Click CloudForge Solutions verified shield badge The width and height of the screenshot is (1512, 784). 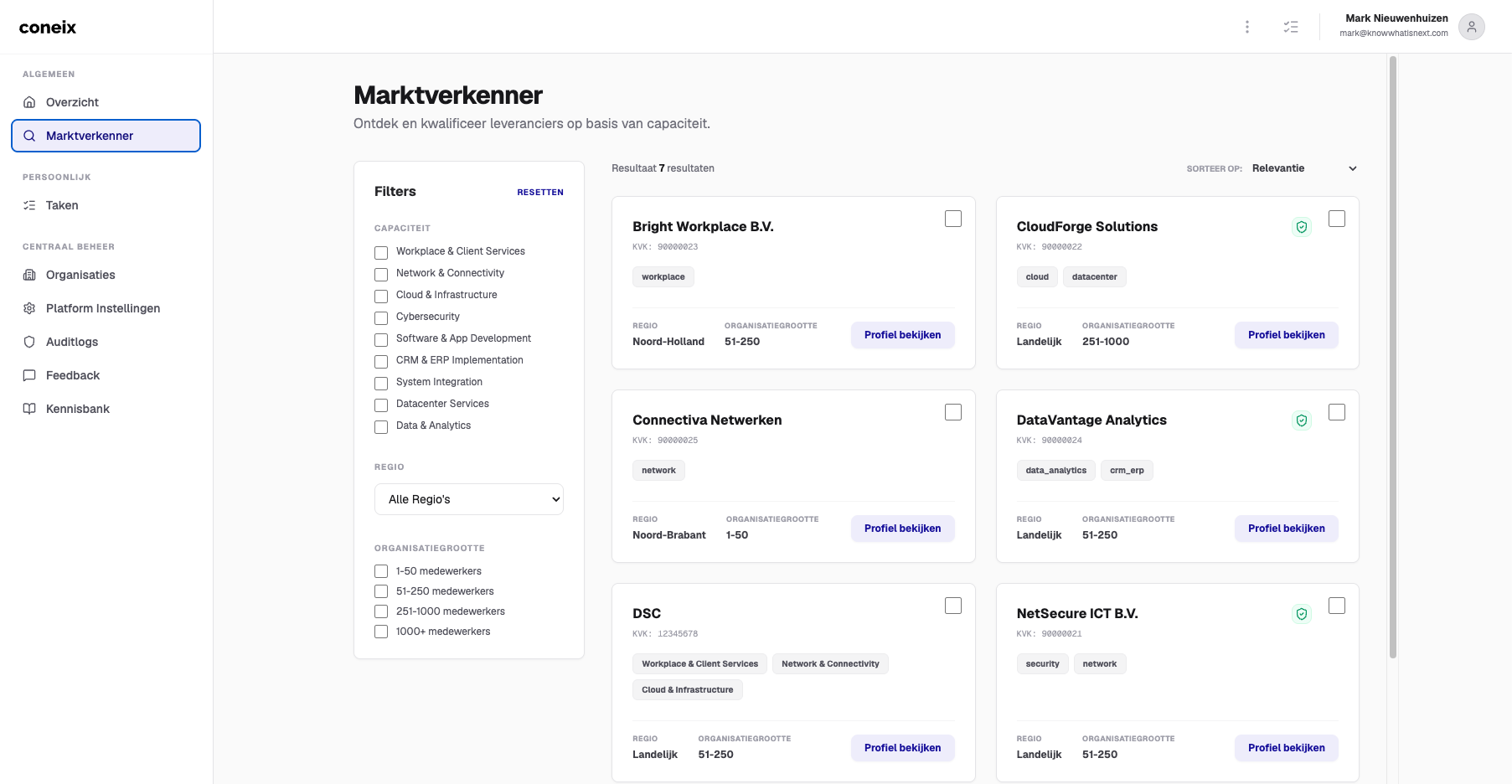coord(1302,227)
